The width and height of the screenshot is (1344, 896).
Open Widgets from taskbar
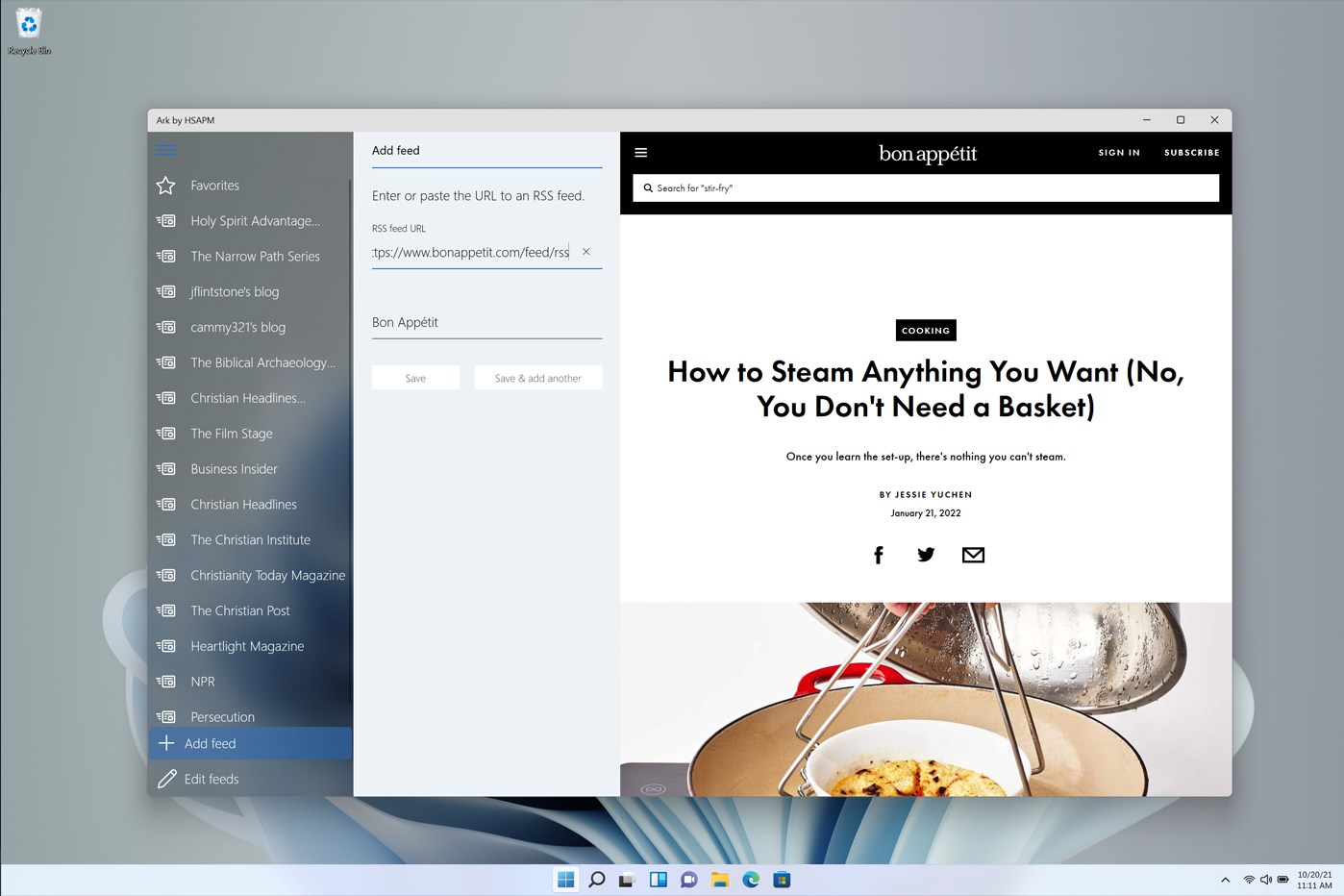[x=659, y=880]
